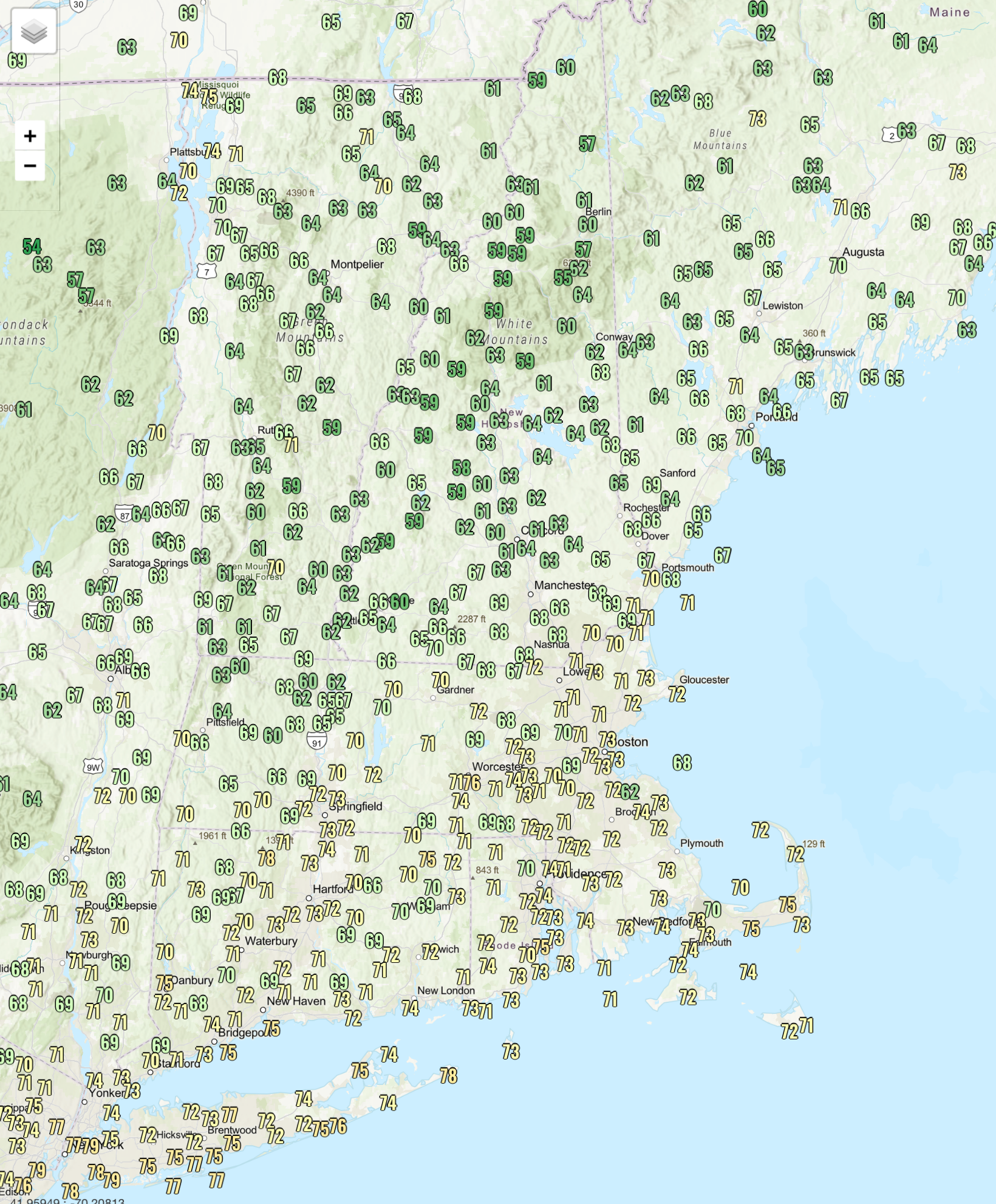Zoom out with the minus button
Image resolution: width=996 pixels, height=1204 pixels.
point(30,166)
